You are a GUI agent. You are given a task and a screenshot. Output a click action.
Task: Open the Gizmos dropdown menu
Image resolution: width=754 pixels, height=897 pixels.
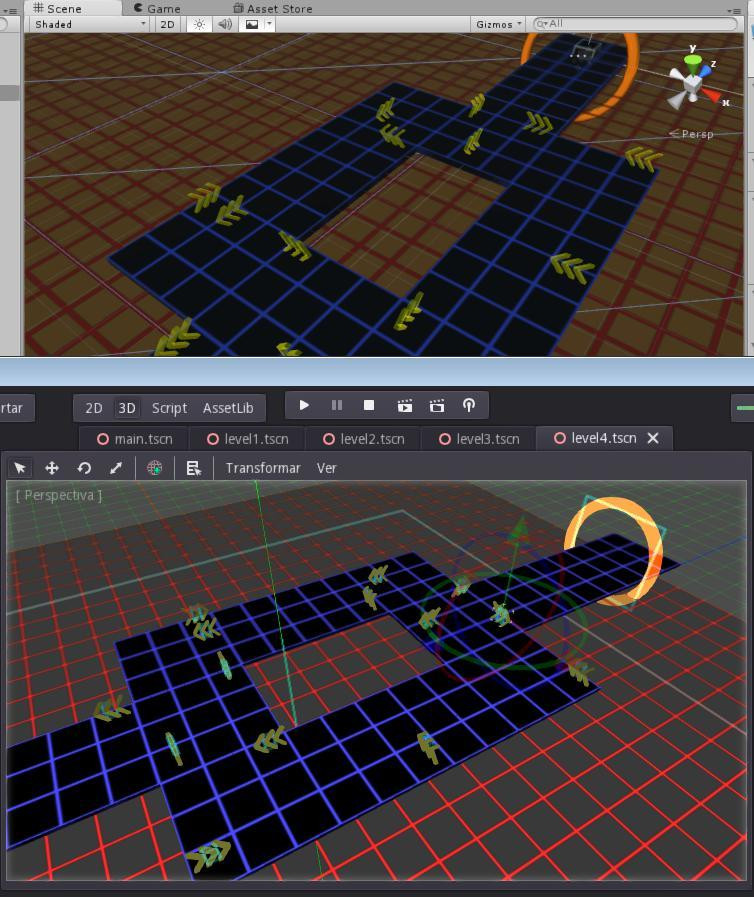click(x=499, y=24)
